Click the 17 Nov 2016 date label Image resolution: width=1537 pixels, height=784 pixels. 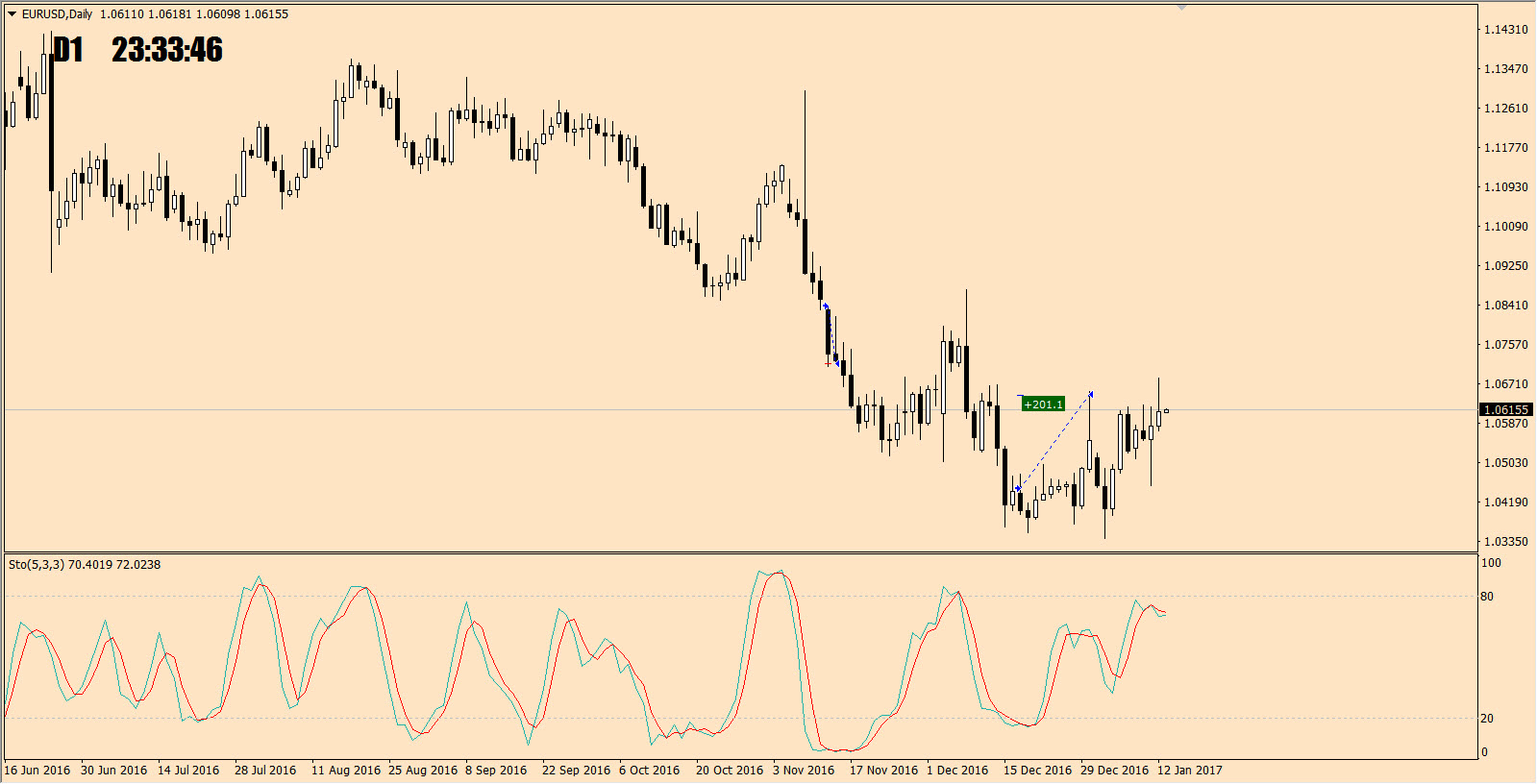click(884, 771)
